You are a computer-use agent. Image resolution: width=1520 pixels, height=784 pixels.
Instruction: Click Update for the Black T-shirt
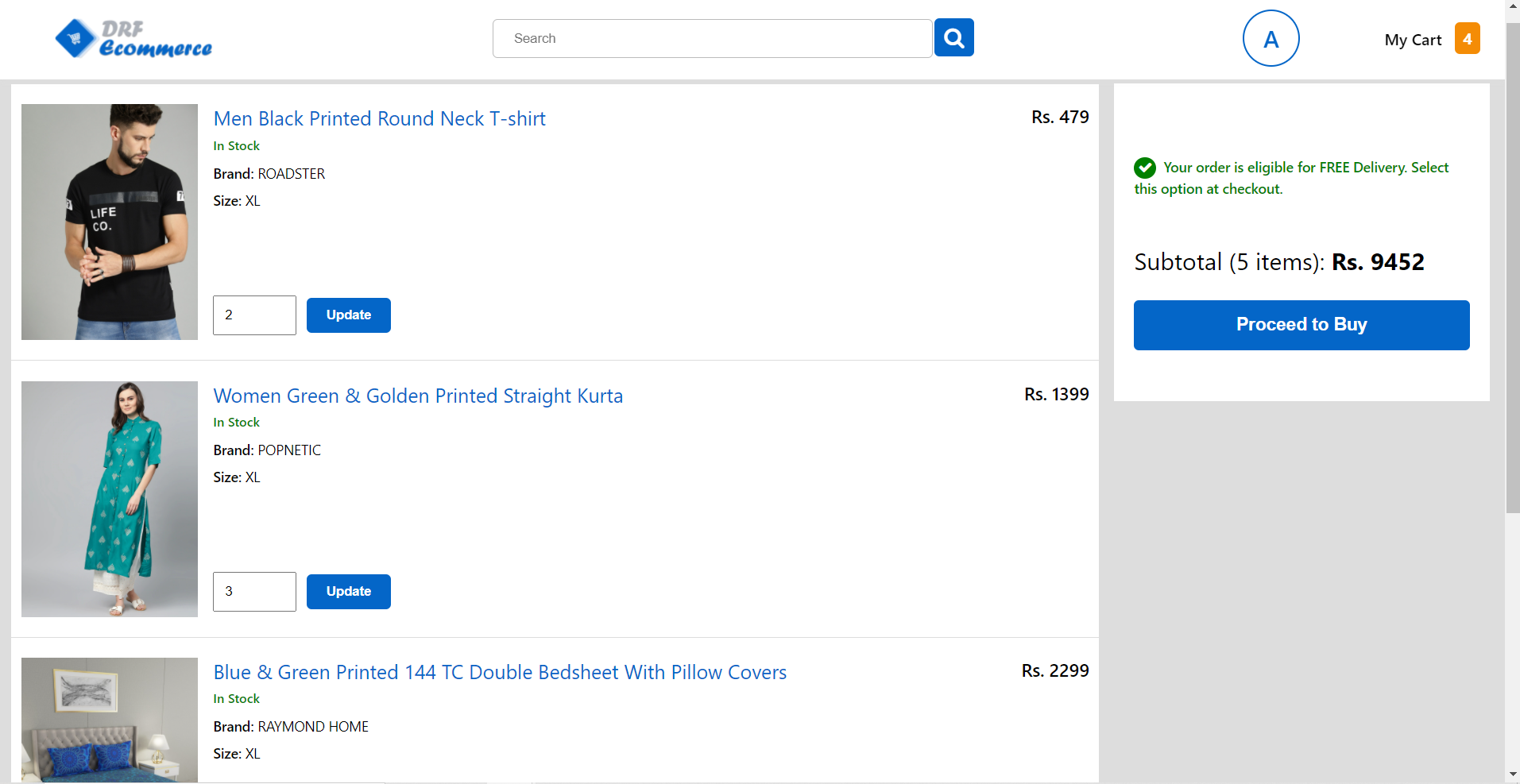pos(348,315)
